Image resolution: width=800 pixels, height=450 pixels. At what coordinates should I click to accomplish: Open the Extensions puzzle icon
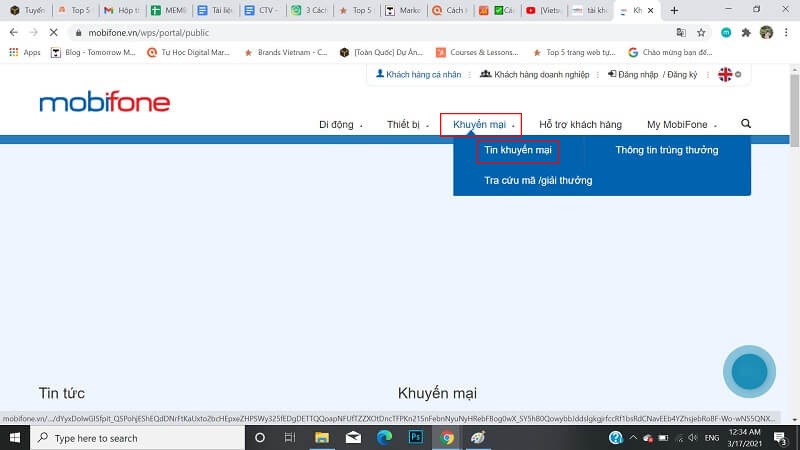(746, 33)
